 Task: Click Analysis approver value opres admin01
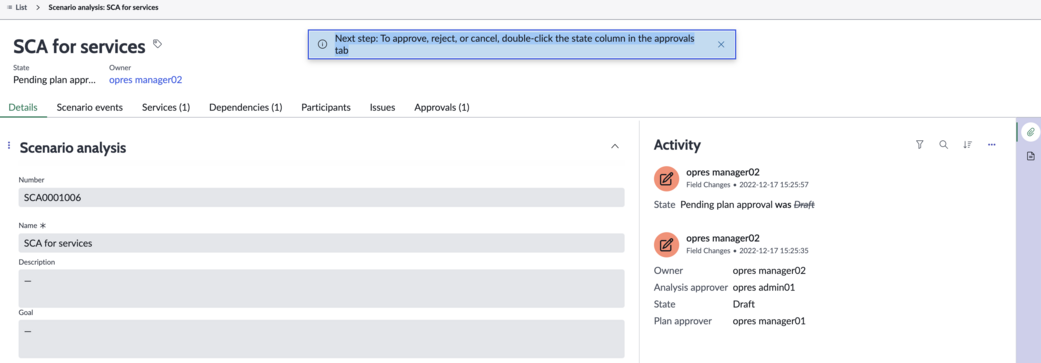(764, 287)
